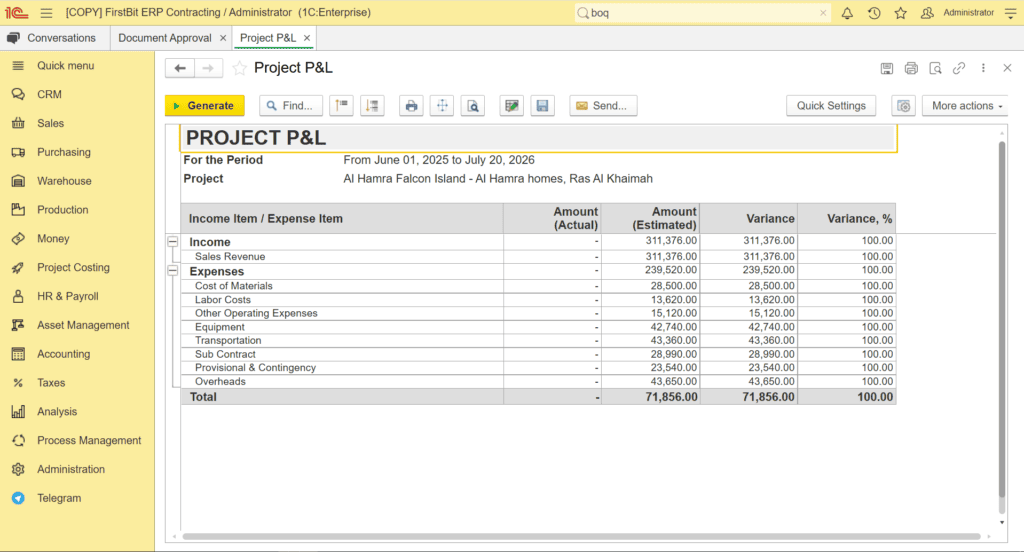Open notifications bell
1024x552 pixels.
(x=847, y=13)
